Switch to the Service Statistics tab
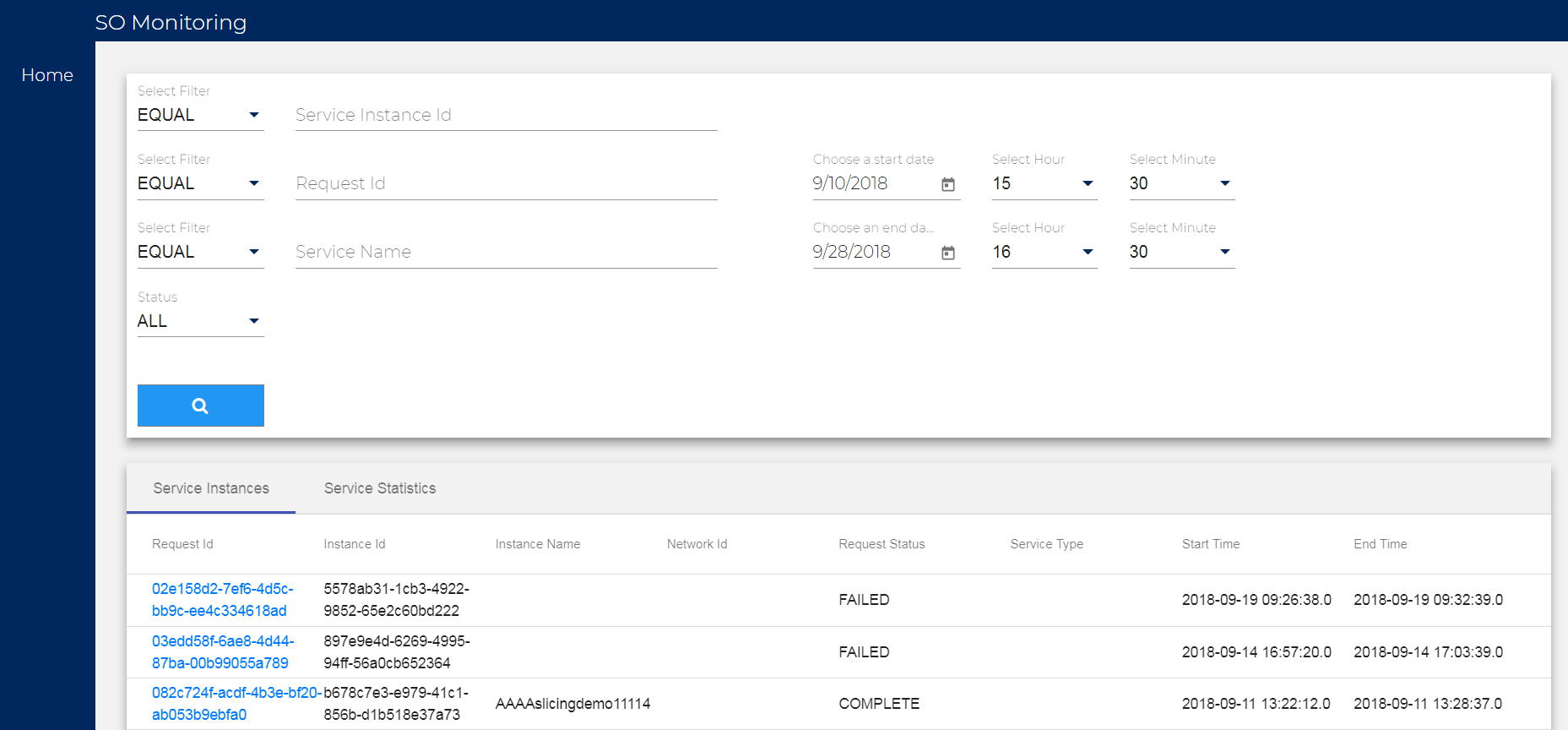Screen dimensions: 1568x730 pos(380,488)
